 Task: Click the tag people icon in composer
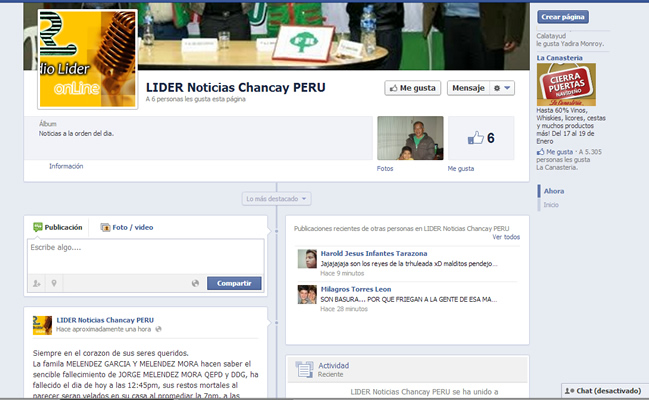coord(36,284)
